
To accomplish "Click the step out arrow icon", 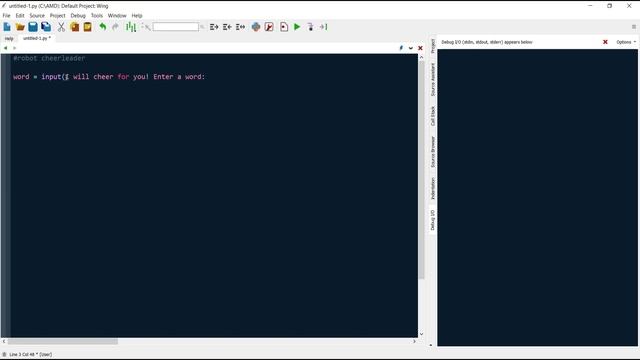I will (x=323, y=27).
